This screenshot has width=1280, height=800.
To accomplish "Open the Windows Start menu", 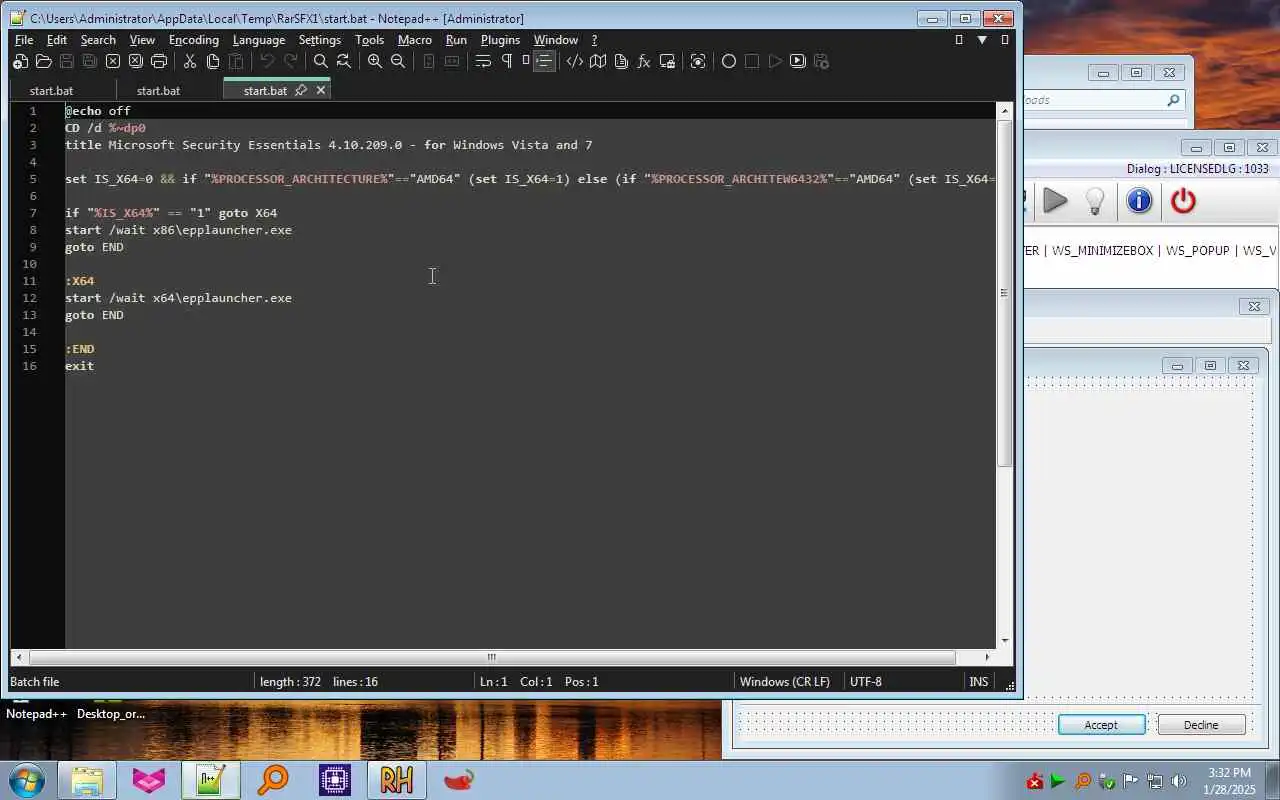I will click(x=27, y=780).
